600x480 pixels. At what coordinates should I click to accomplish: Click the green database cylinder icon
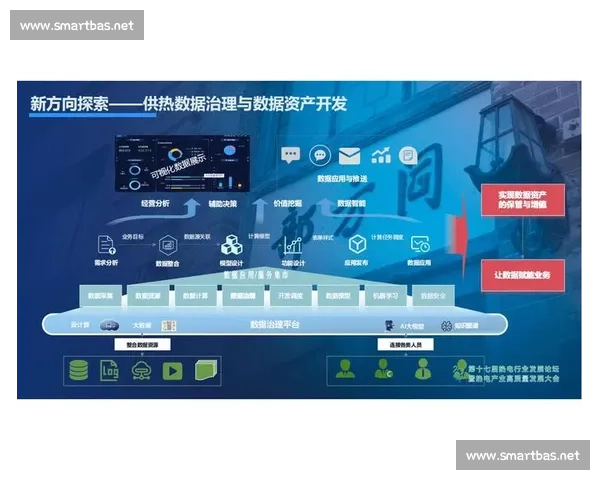point(79,370)
